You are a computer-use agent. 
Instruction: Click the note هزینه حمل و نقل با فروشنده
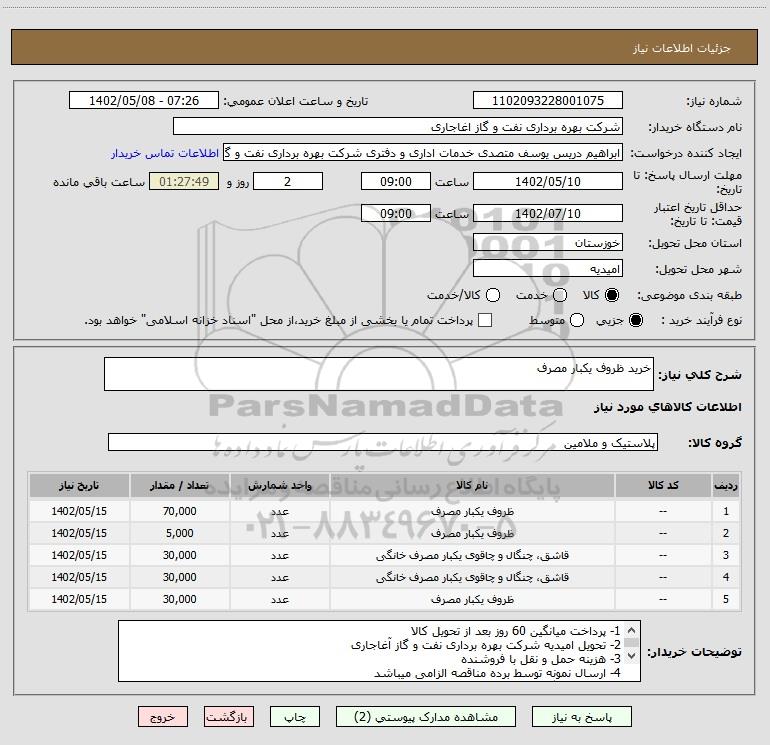pyautogui.click(x=541, y=659)
